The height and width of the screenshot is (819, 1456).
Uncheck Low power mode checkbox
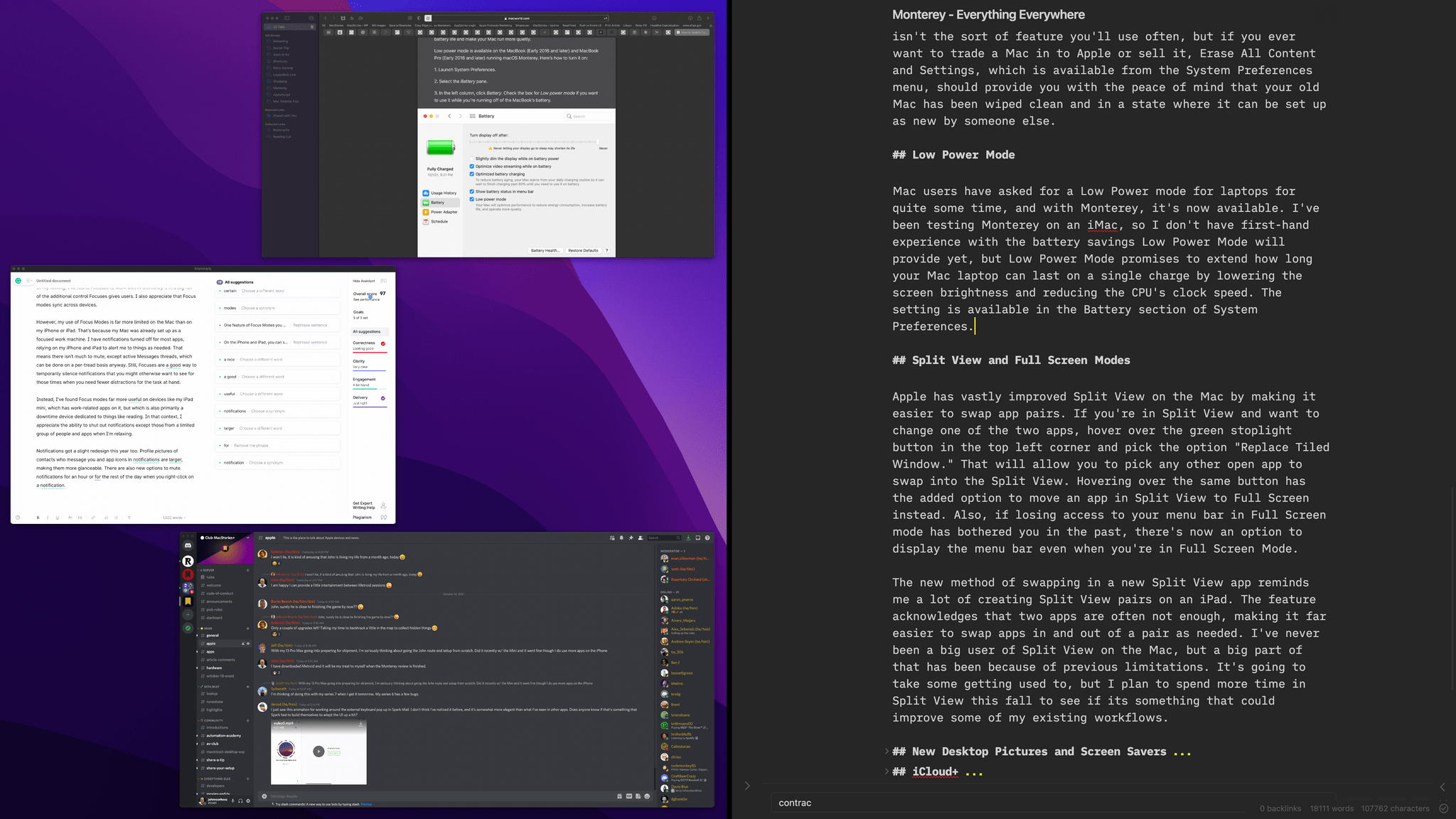coord(471,199)
